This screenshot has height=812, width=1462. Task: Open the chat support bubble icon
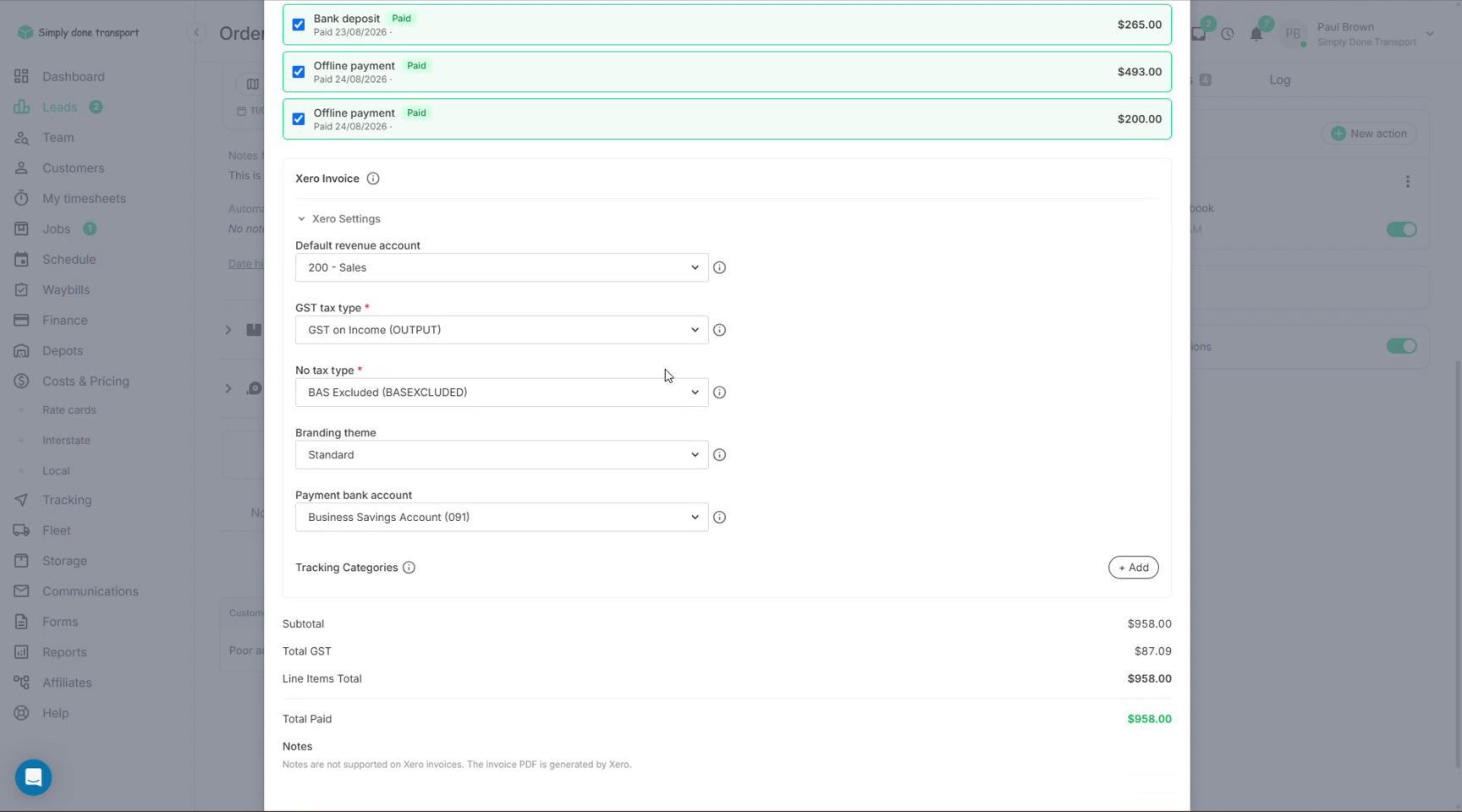33,777
